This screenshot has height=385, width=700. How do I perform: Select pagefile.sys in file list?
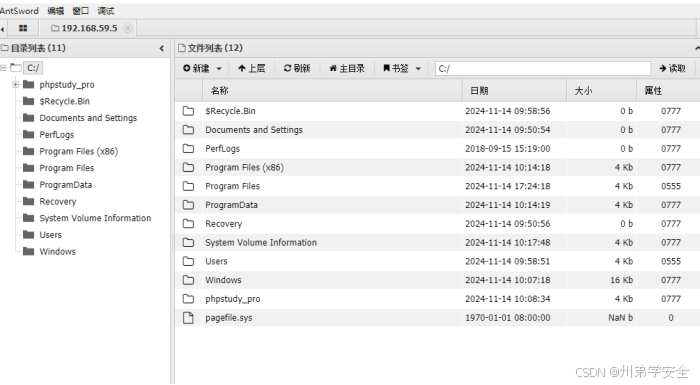[x=229, y=318]
